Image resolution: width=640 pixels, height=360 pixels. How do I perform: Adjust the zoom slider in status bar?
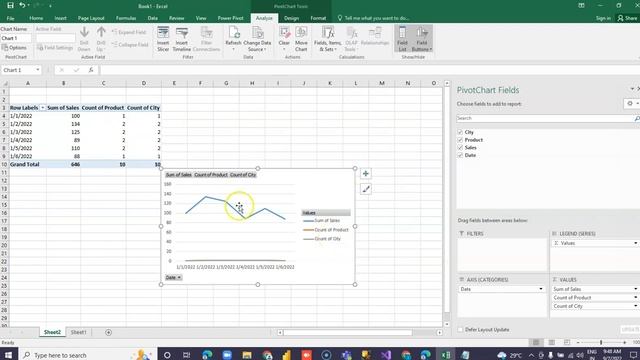tap(601, 342)
